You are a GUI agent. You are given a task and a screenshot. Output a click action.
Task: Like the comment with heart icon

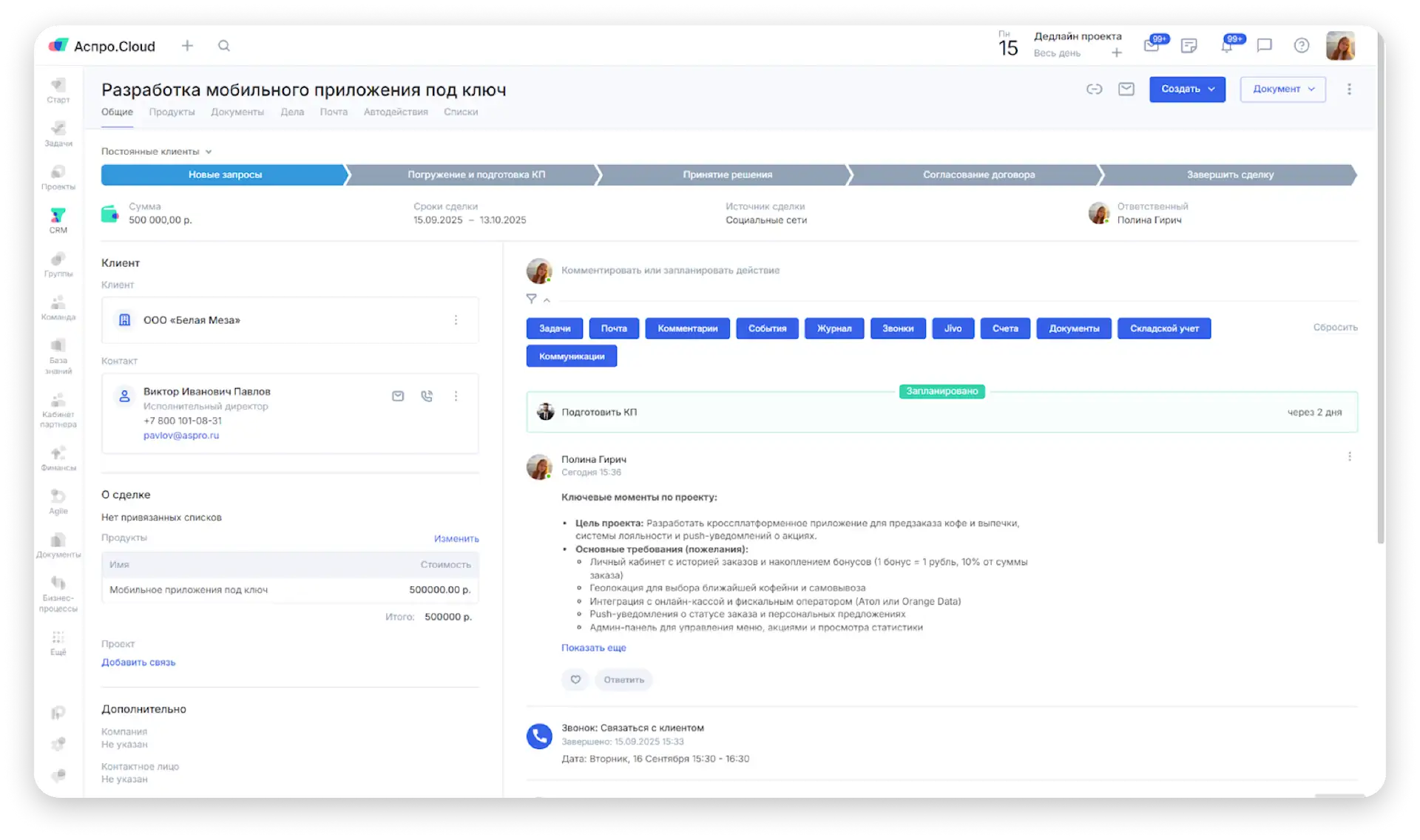click(x=575, y=680)
